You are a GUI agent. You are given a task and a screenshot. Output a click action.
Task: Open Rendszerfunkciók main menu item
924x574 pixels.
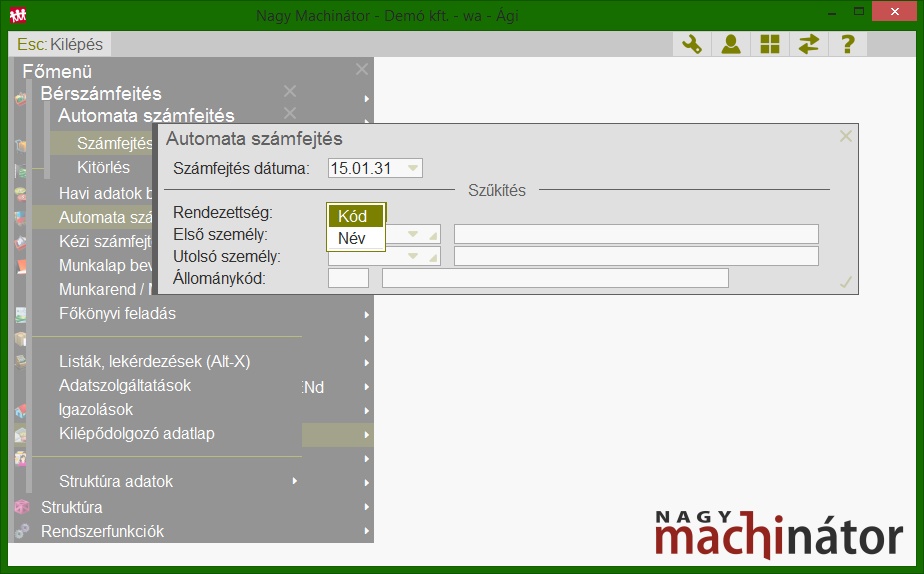(x=103, y=531)
